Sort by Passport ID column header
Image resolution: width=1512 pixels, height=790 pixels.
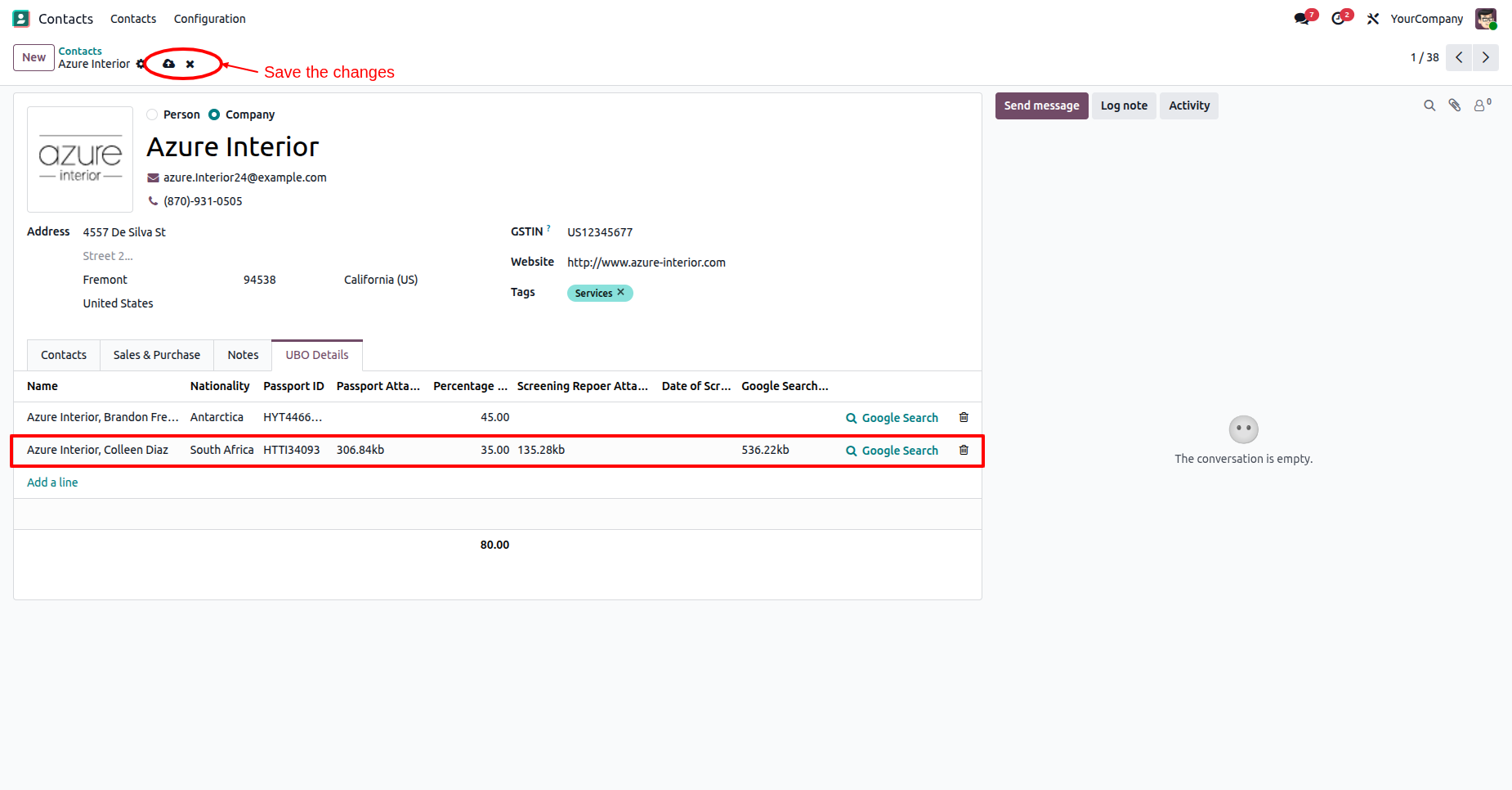(293, 386)
